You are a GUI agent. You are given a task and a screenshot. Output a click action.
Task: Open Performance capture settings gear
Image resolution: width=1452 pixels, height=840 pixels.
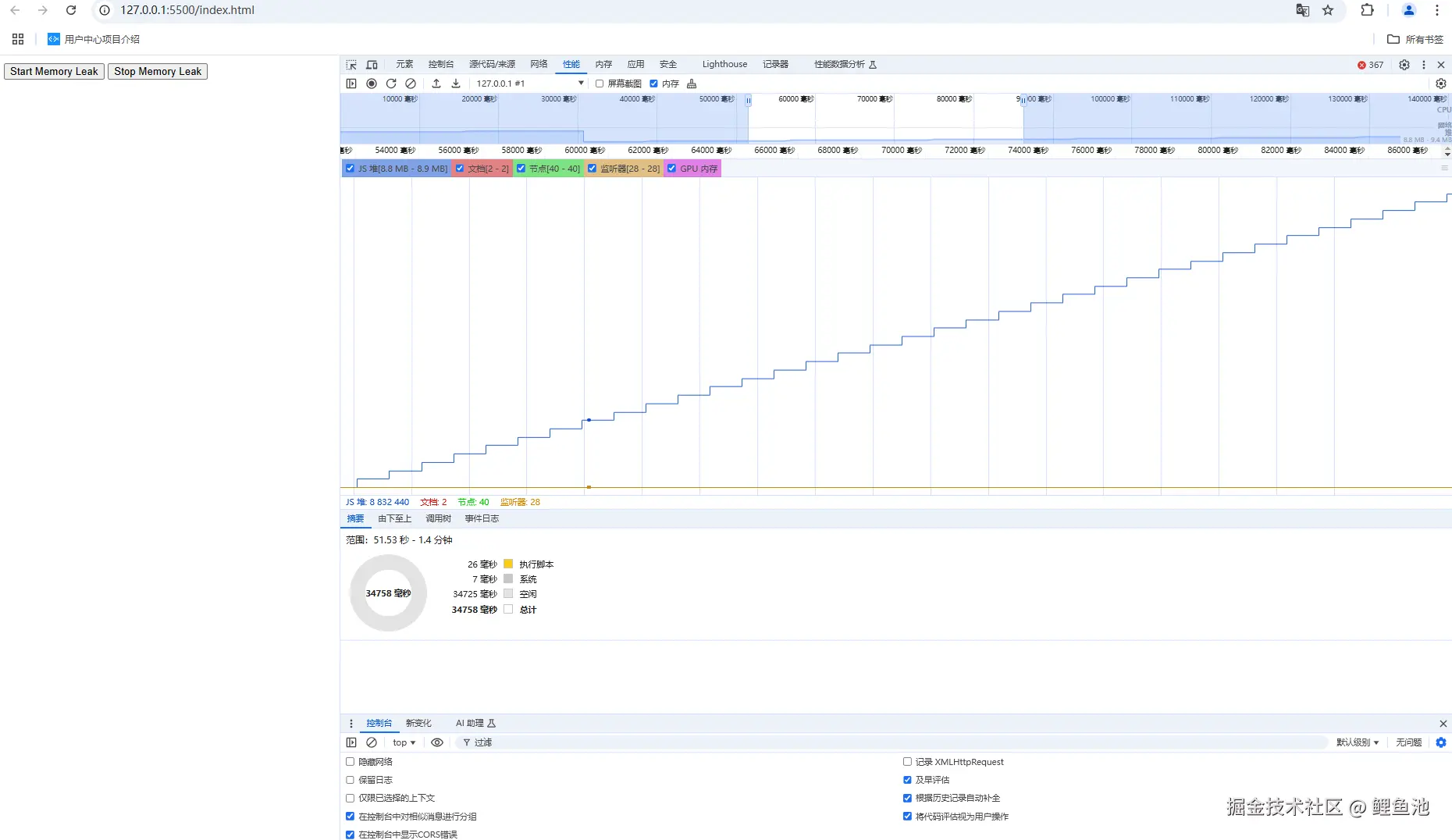(1441, 84)
